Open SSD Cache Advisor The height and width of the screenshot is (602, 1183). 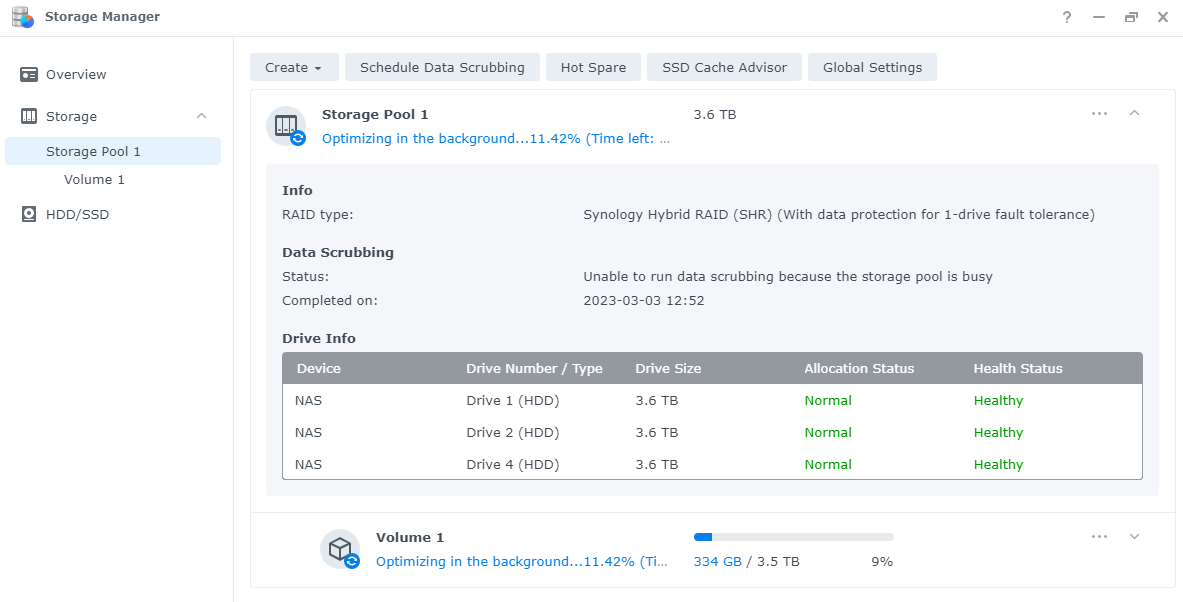[724, 67]
